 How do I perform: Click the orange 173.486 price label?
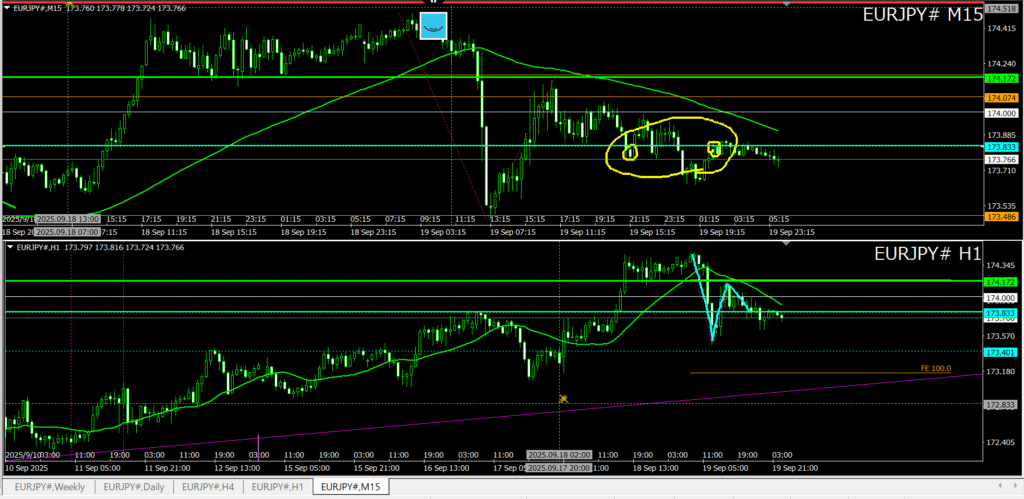1001,216
